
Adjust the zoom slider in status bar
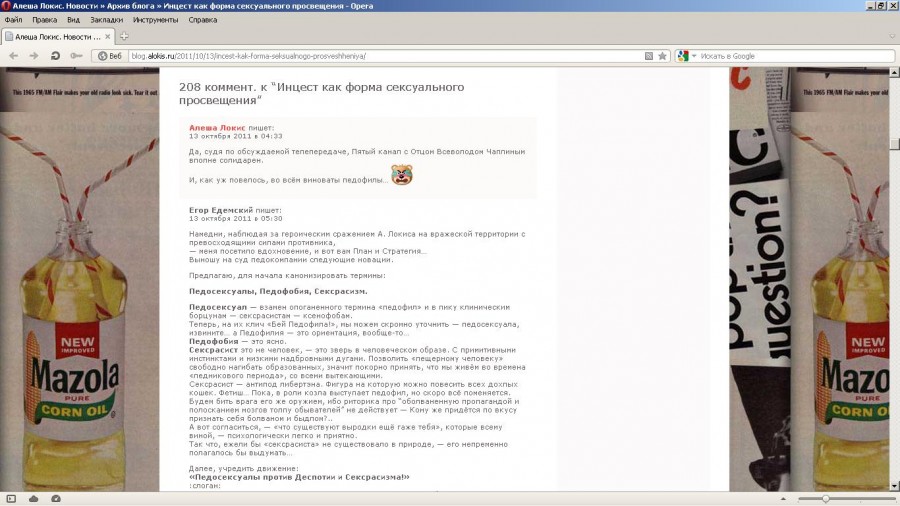825,498
